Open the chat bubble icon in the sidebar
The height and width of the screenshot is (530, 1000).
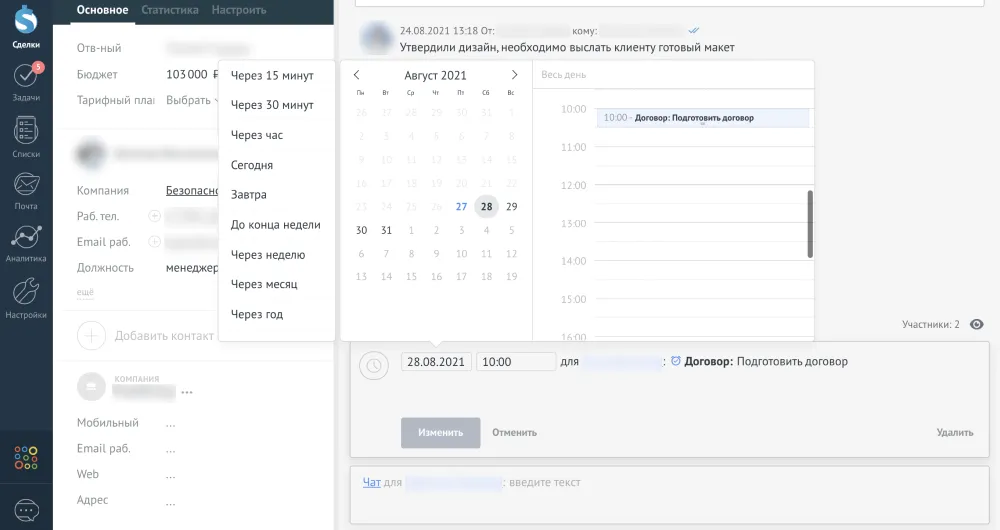[x=26, y=510]
